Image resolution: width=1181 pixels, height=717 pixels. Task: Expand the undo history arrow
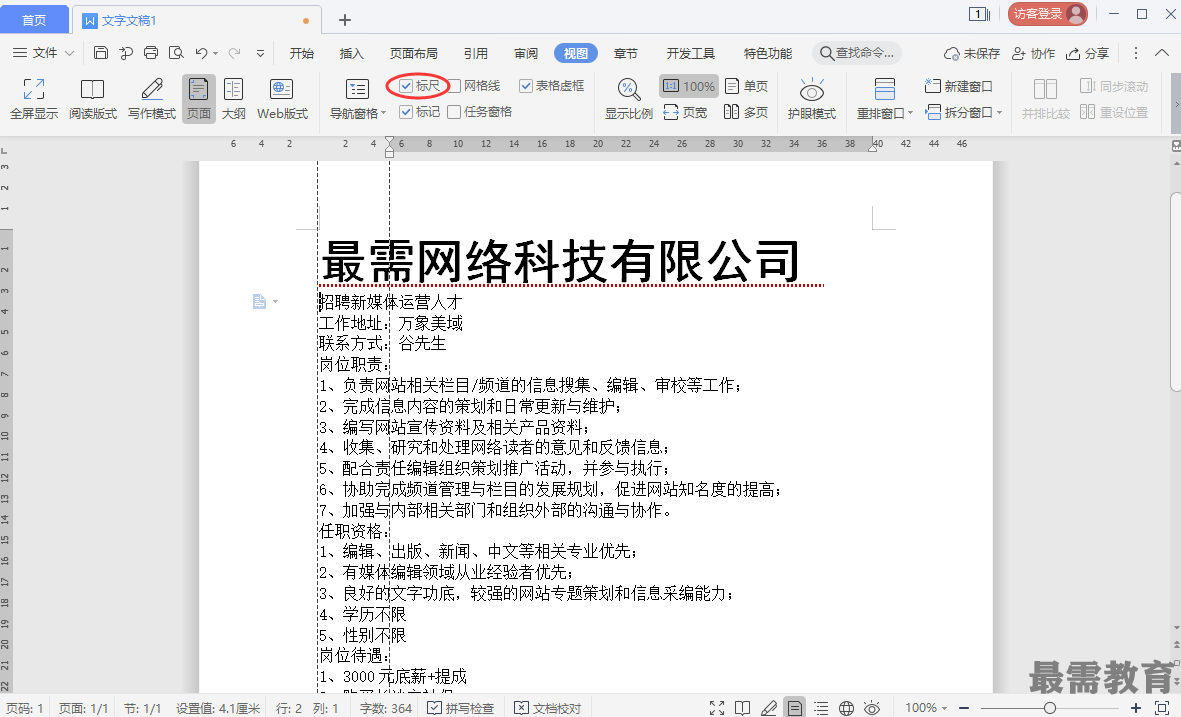pyautogui.click(x=216, y=53)
